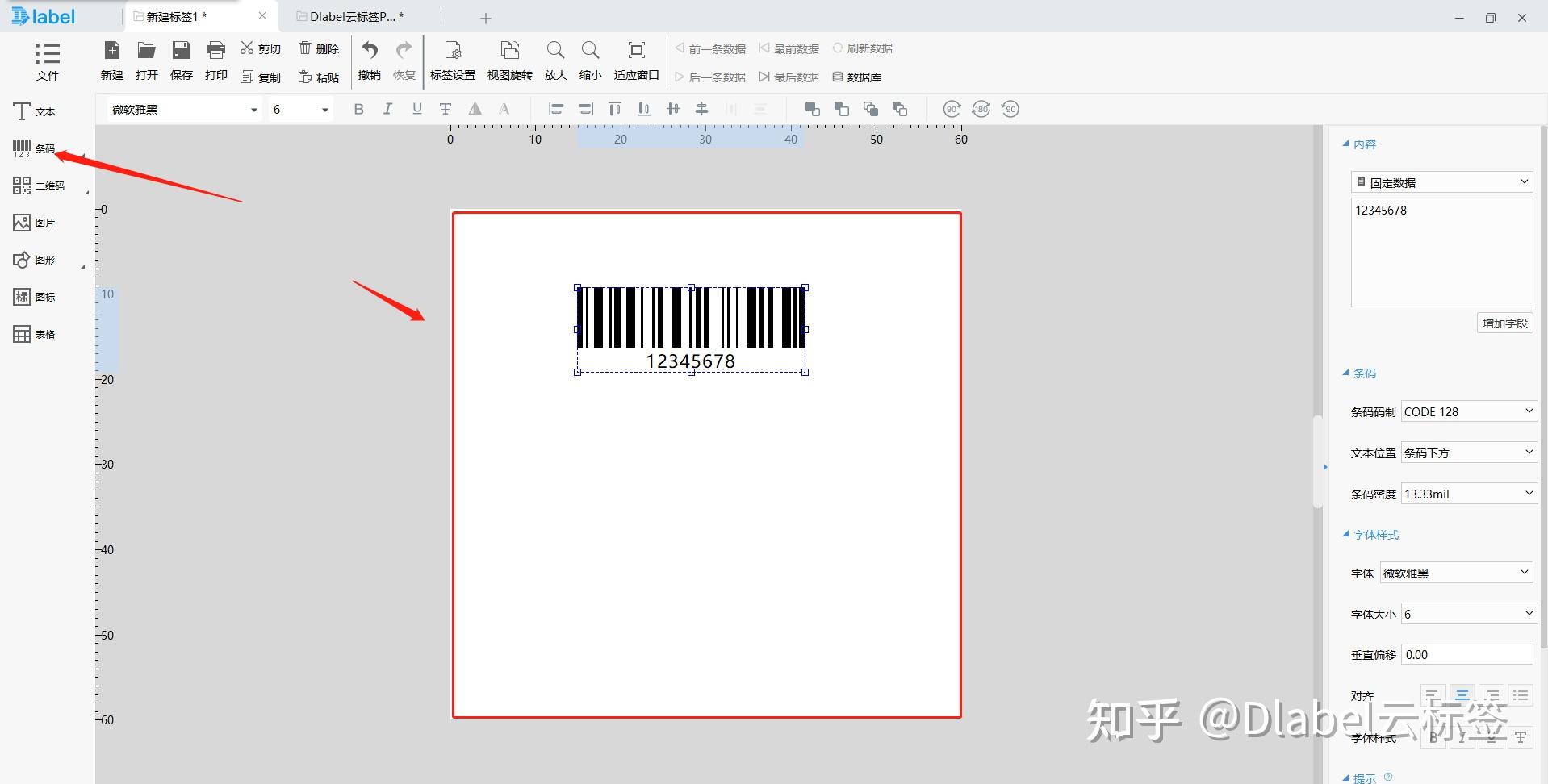1548x784 pixels.
Task: Zoom in with 放大
Action: (x=555, y=61)
